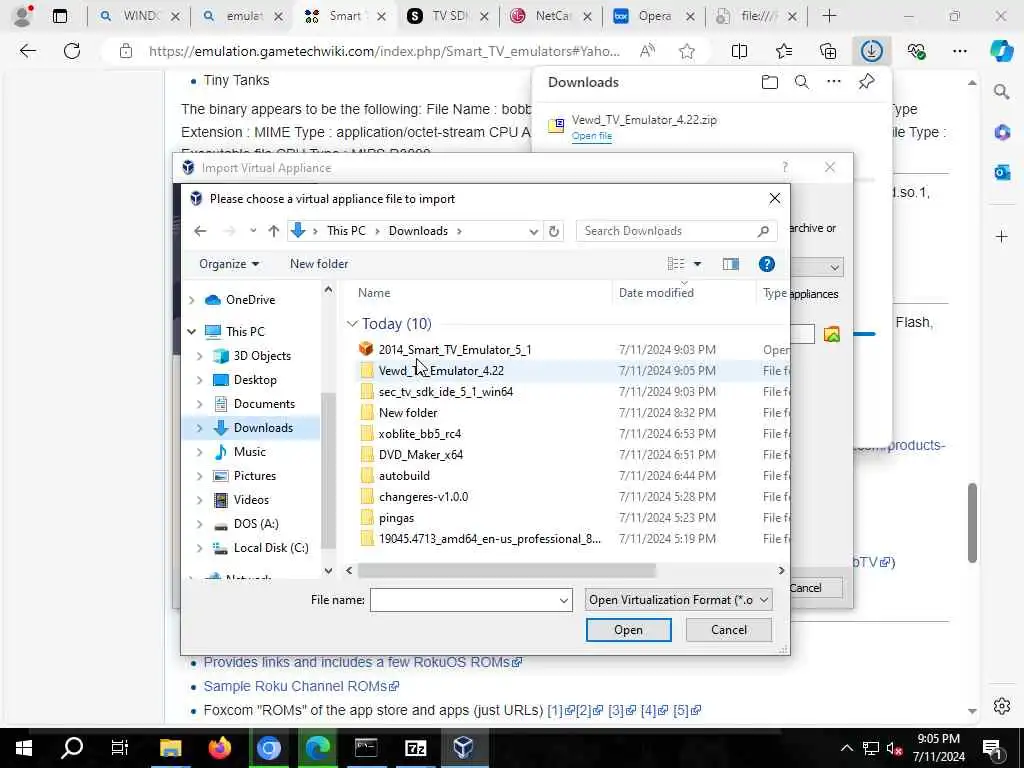
Task: Open More options in Edge Downloads panel
Action: coord(834,82)
